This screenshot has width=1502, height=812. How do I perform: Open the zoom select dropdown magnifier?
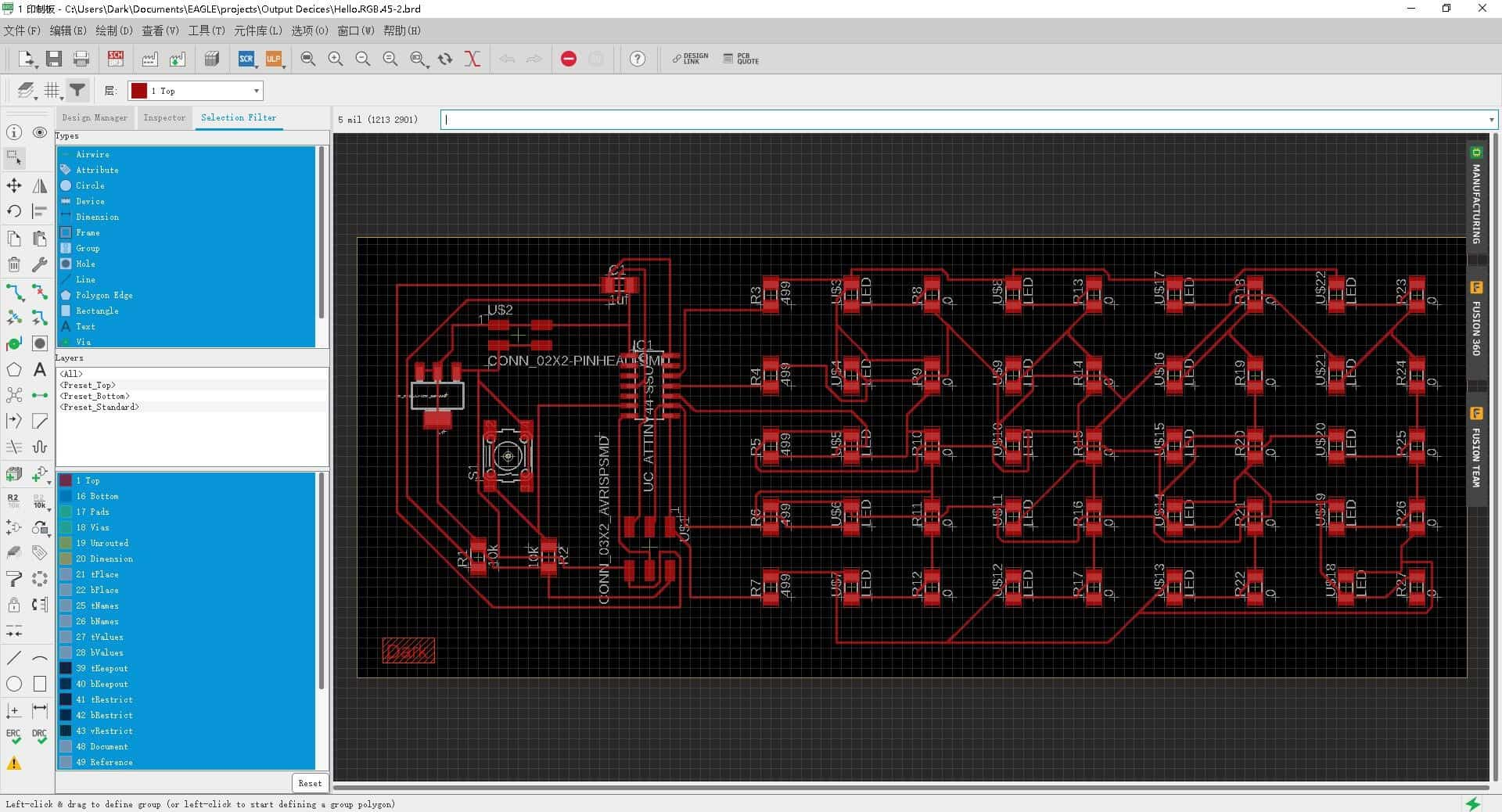(419, 59)
